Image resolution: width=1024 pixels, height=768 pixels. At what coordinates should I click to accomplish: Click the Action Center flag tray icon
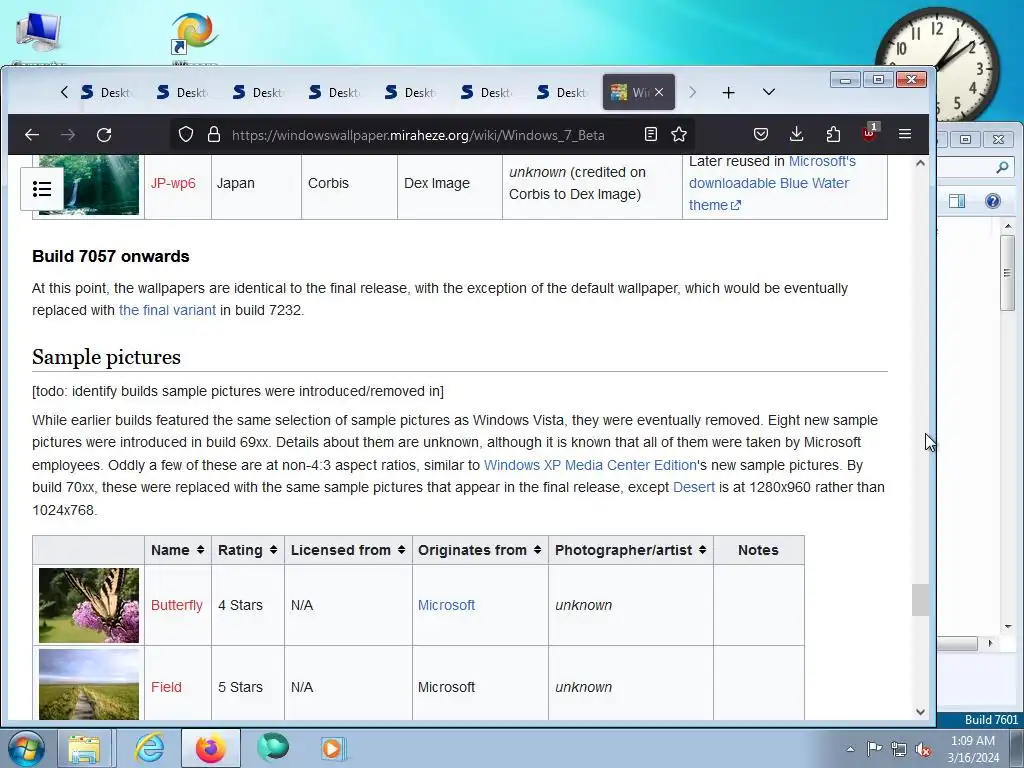click(x=874, y=748)
